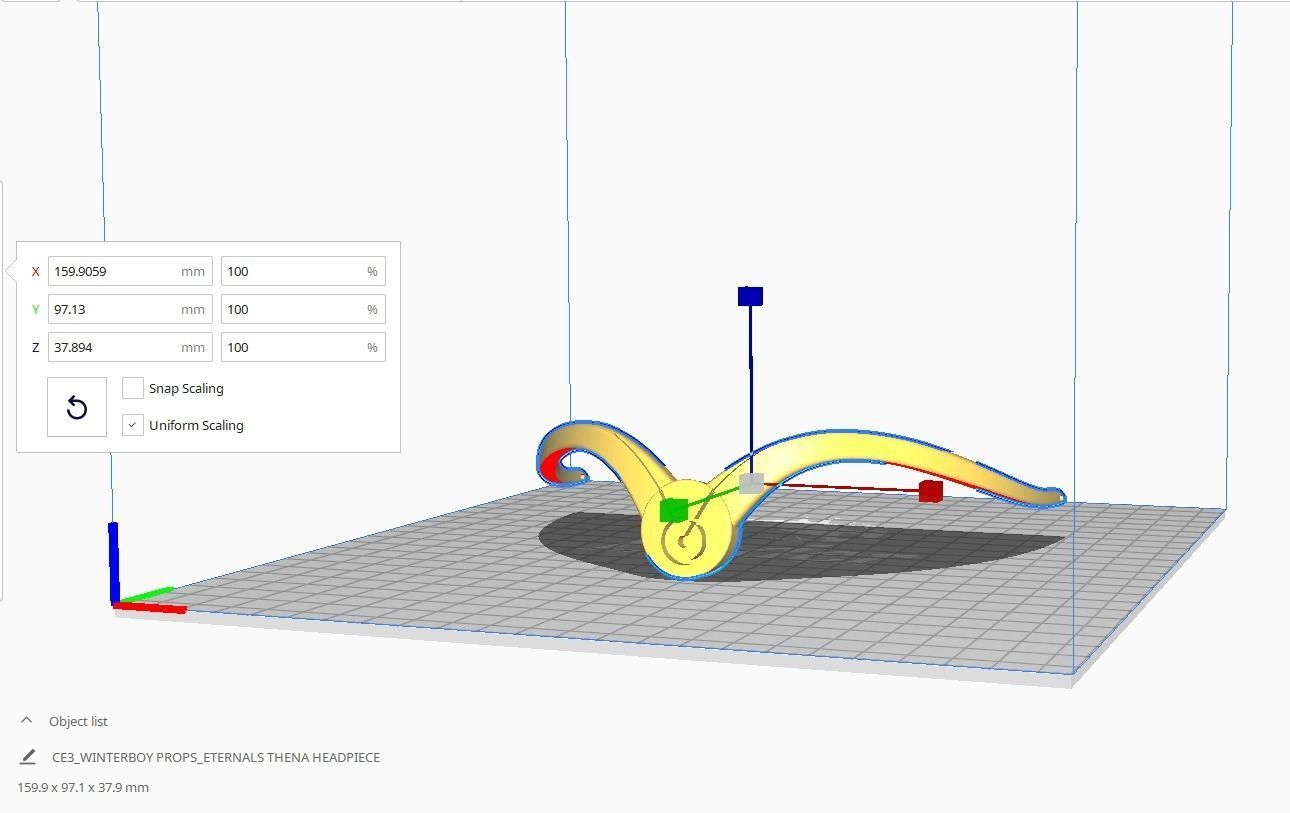Select the green Y-axis scale handle

(x=674, y=510)
